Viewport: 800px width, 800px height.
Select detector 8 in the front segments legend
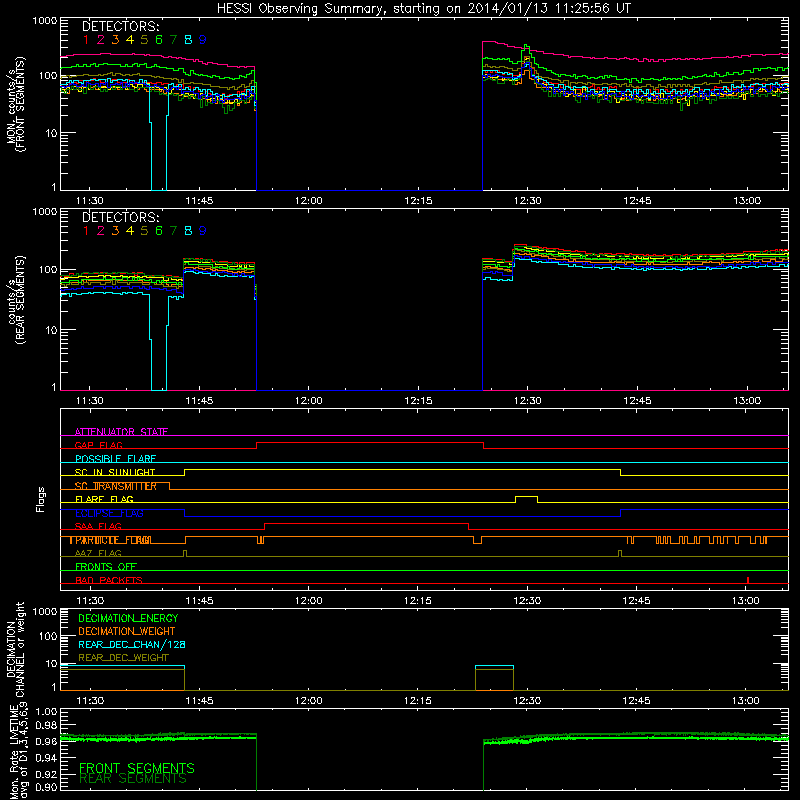(x=188, y=40)
